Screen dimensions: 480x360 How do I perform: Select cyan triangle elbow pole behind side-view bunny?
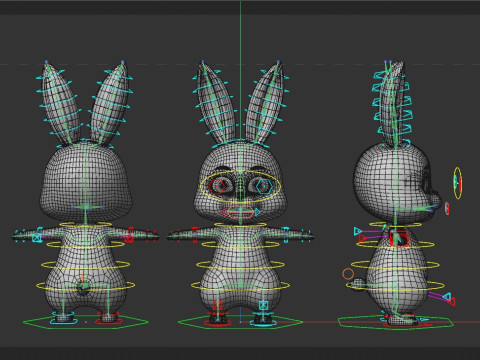(358, 231)
